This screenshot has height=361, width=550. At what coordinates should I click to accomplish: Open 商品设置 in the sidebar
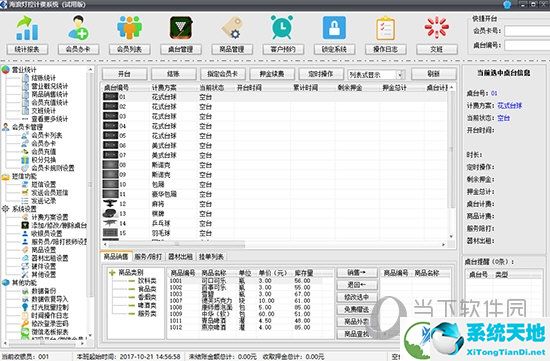point(43,250)
